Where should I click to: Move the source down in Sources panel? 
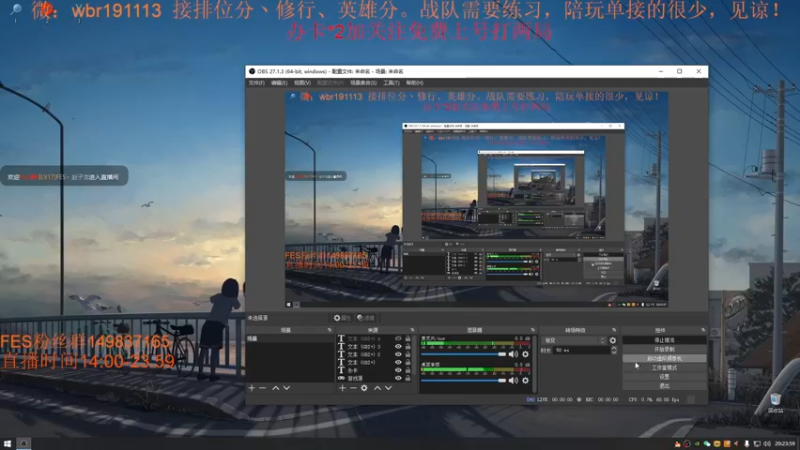tap(388, 388)
